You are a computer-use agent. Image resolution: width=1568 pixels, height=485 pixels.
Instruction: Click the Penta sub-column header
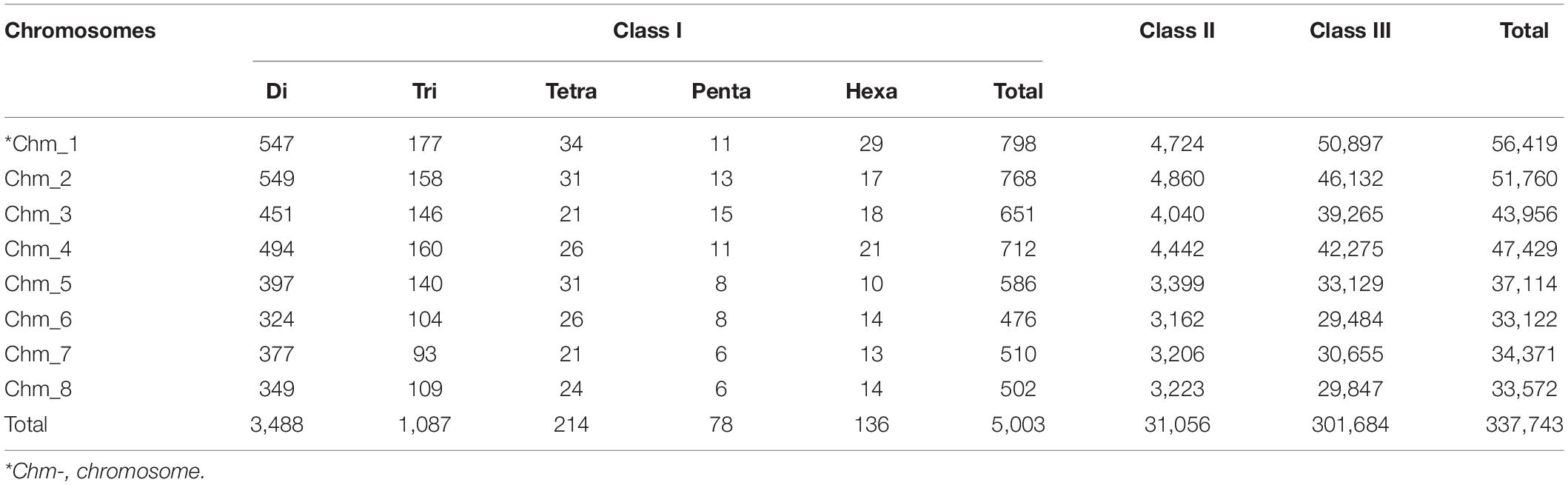[721, 91]
